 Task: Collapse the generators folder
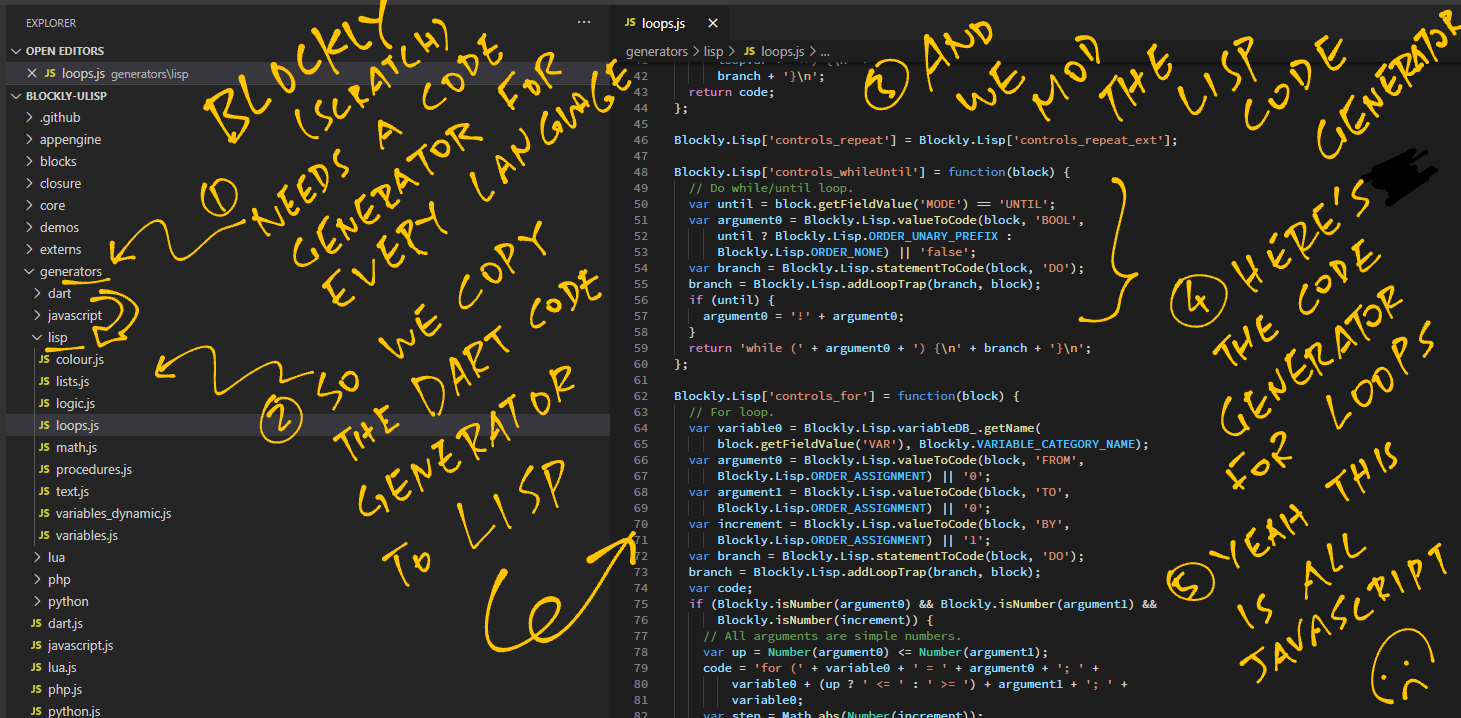(70, 271)
